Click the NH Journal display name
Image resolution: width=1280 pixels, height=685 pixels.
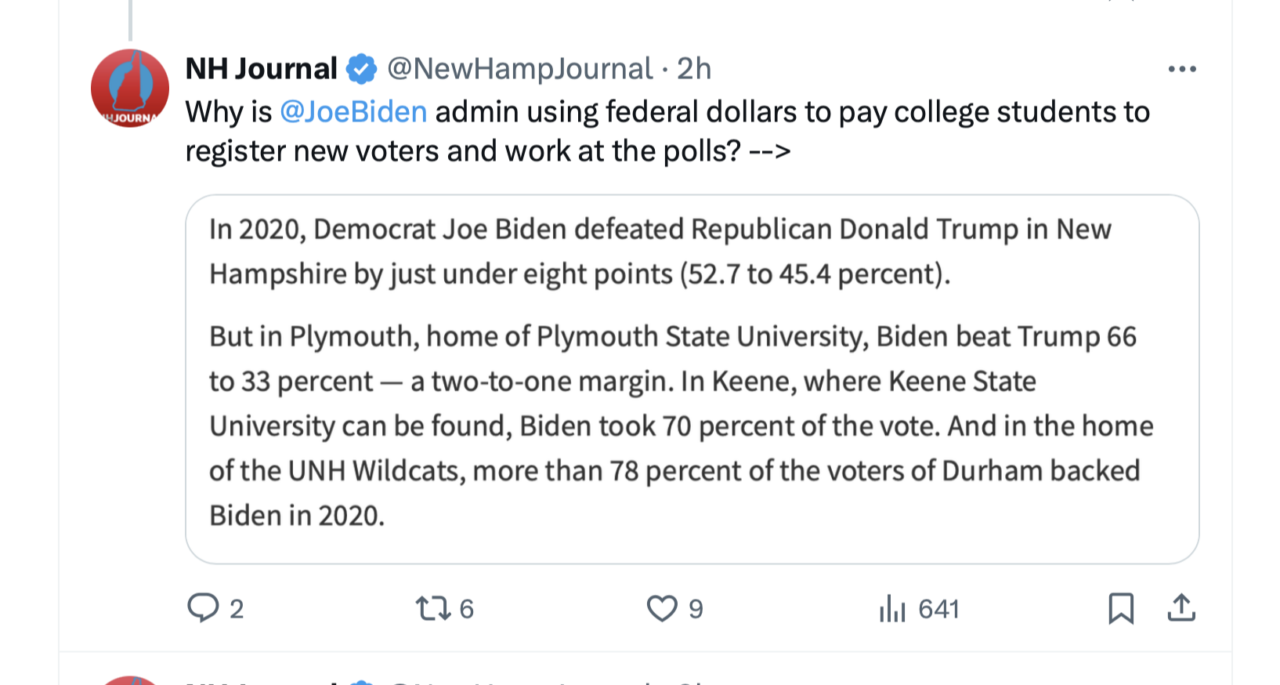[x=261, y=69]
